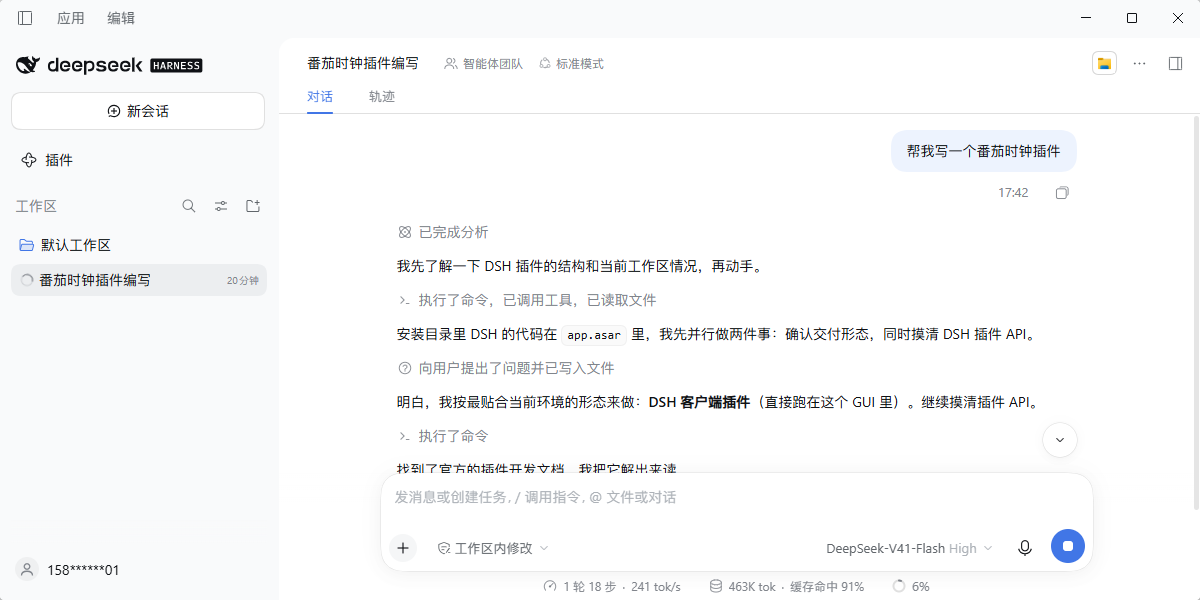This screenshot has width=1200, height=600.
Task: Click the 17:42 message timestamp
Action: point(1013,193)
